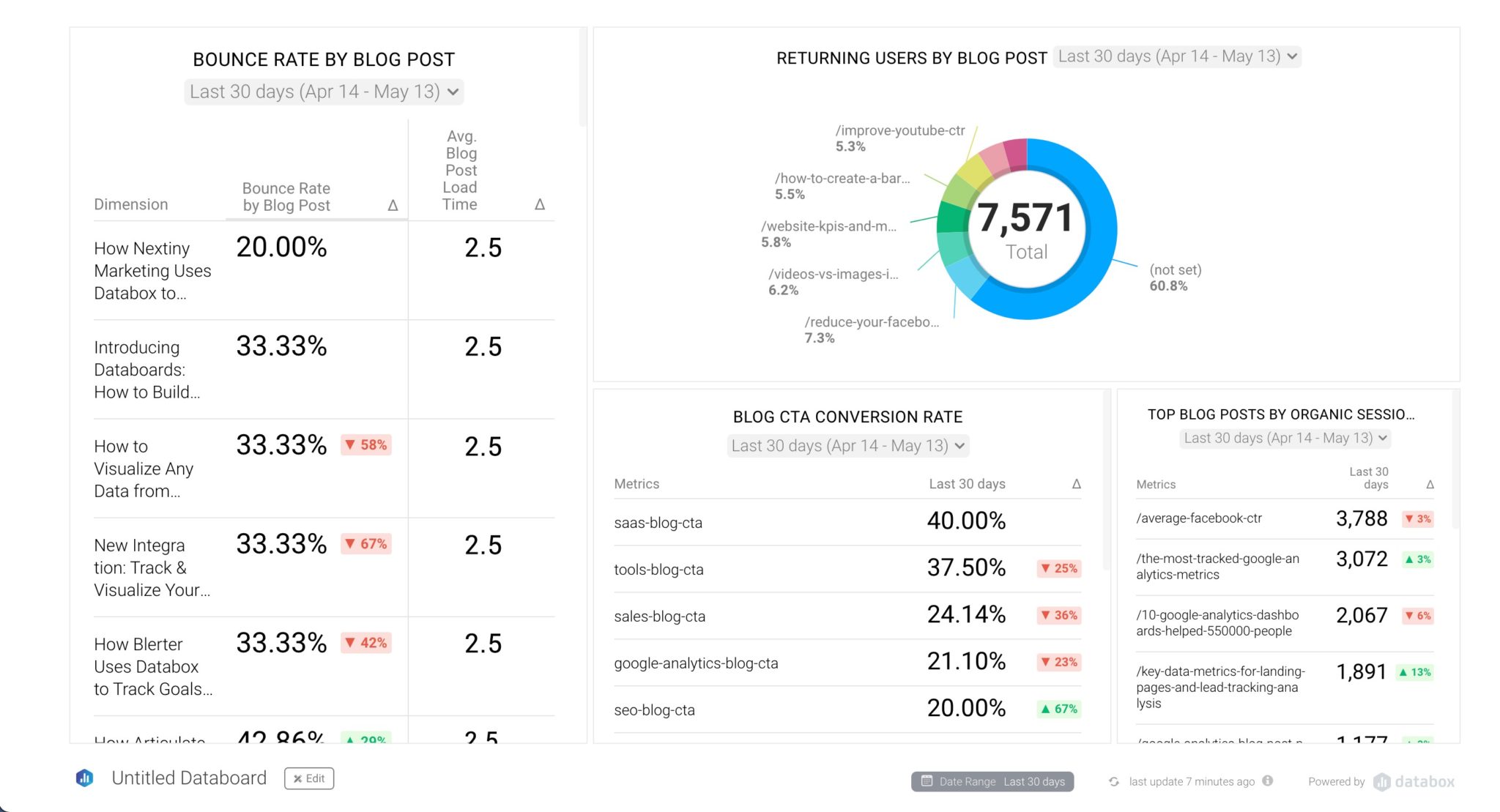
Task: Click the Databox logo icon beside Untitled Databoard
Action: click(x=84, y=778)
